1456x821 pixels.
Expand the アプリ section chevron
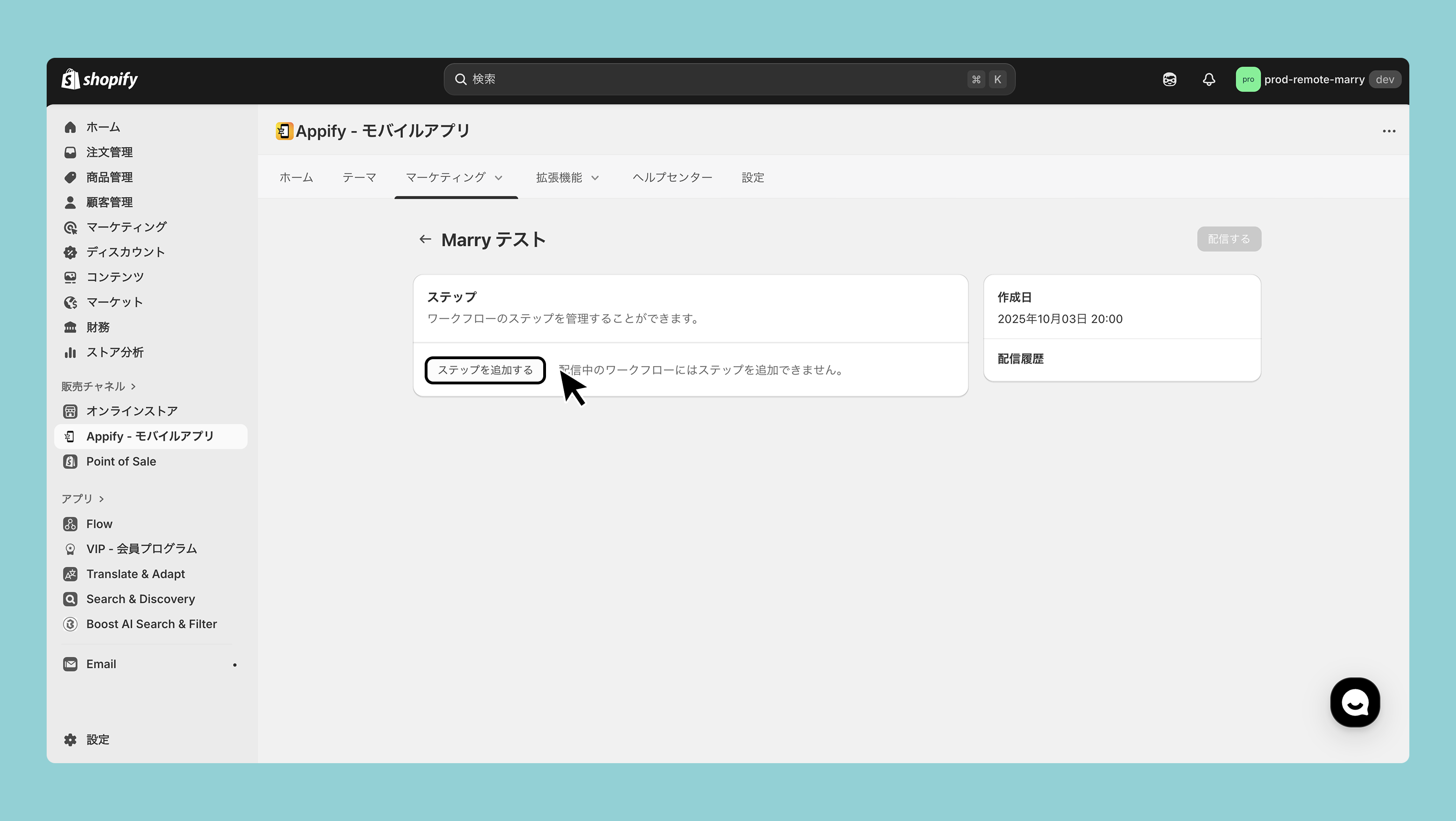click(102, 499)
